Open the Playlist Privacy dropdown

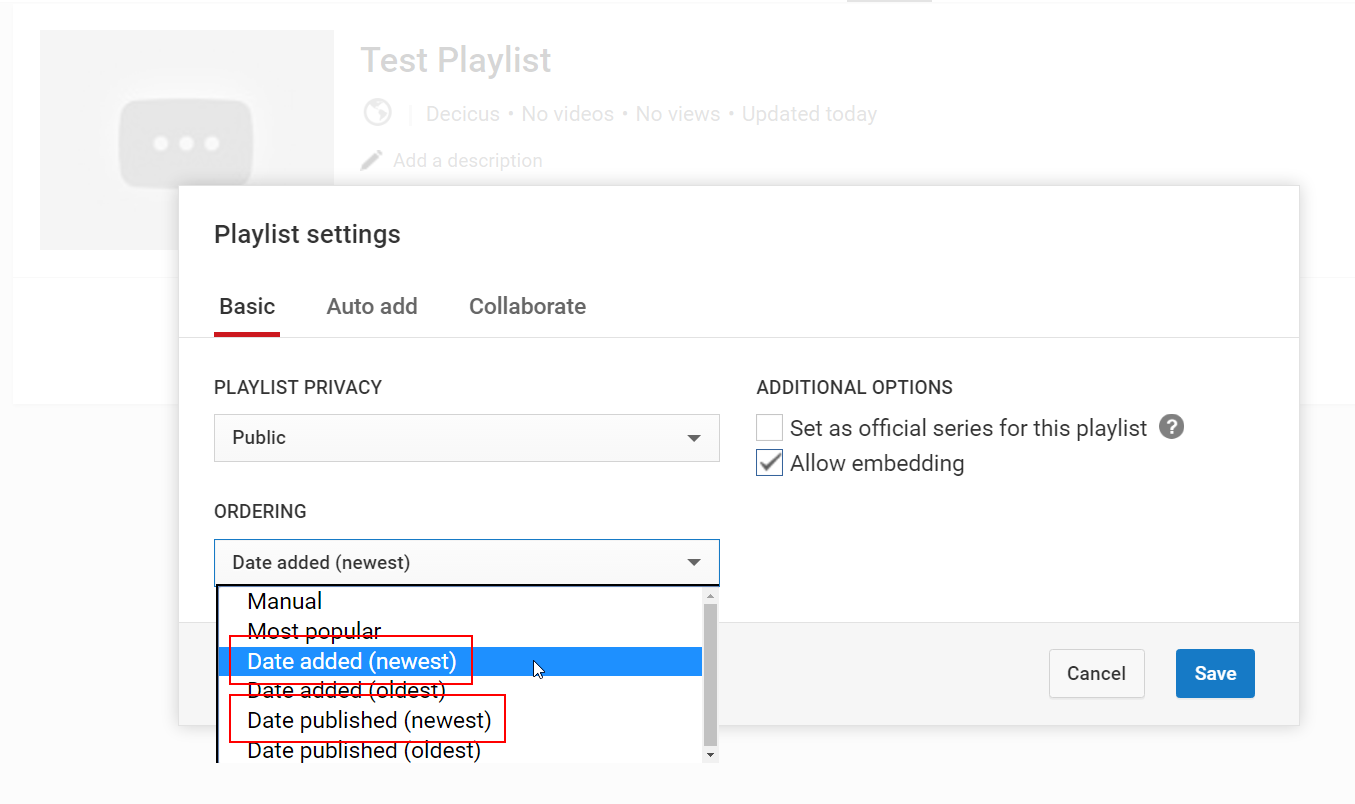(x=466, y=438)
